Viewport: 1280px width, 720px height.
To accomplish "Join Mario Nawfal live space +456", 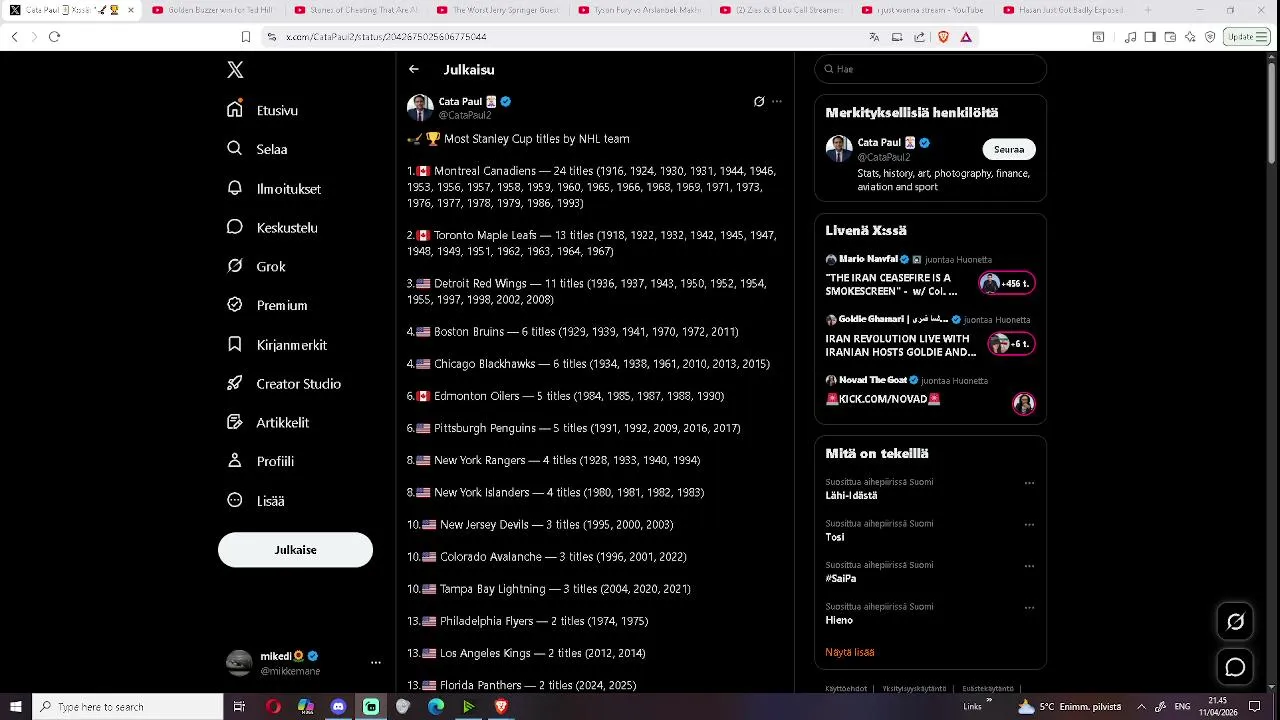I will [x=1007, y=283].
